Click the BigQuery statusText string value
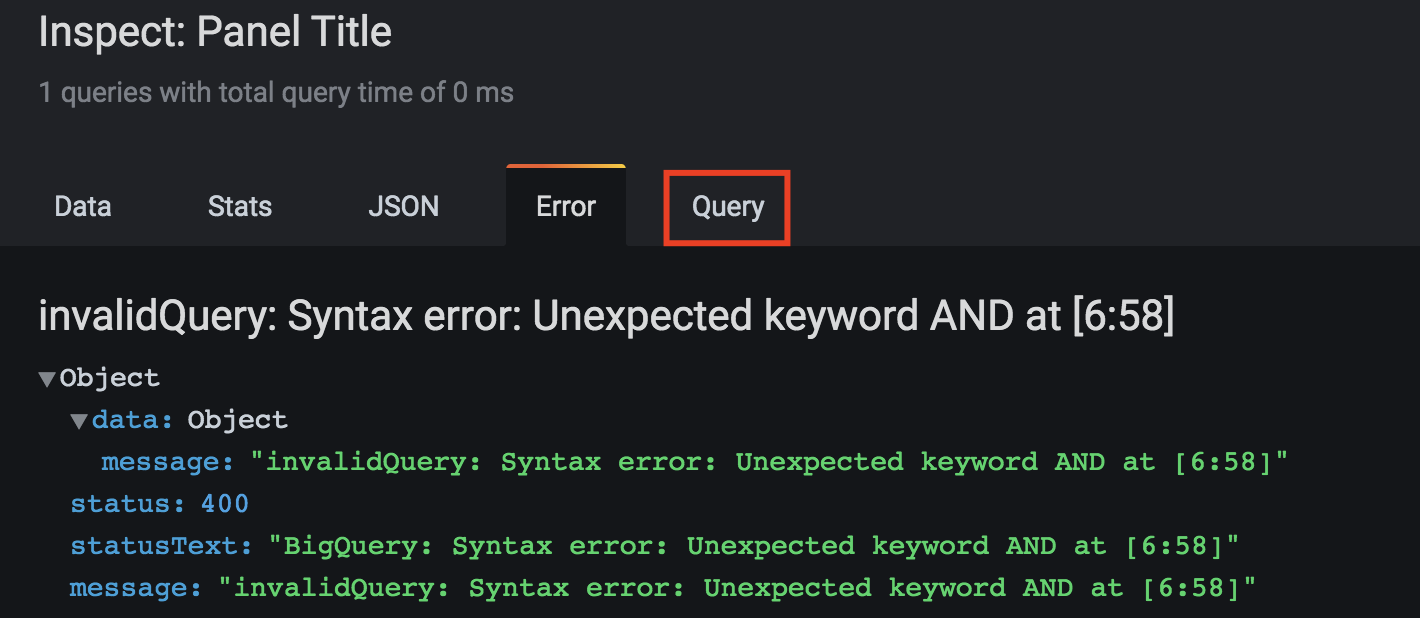This screenshot has width=1420, height=618. [x=753, y=546]
